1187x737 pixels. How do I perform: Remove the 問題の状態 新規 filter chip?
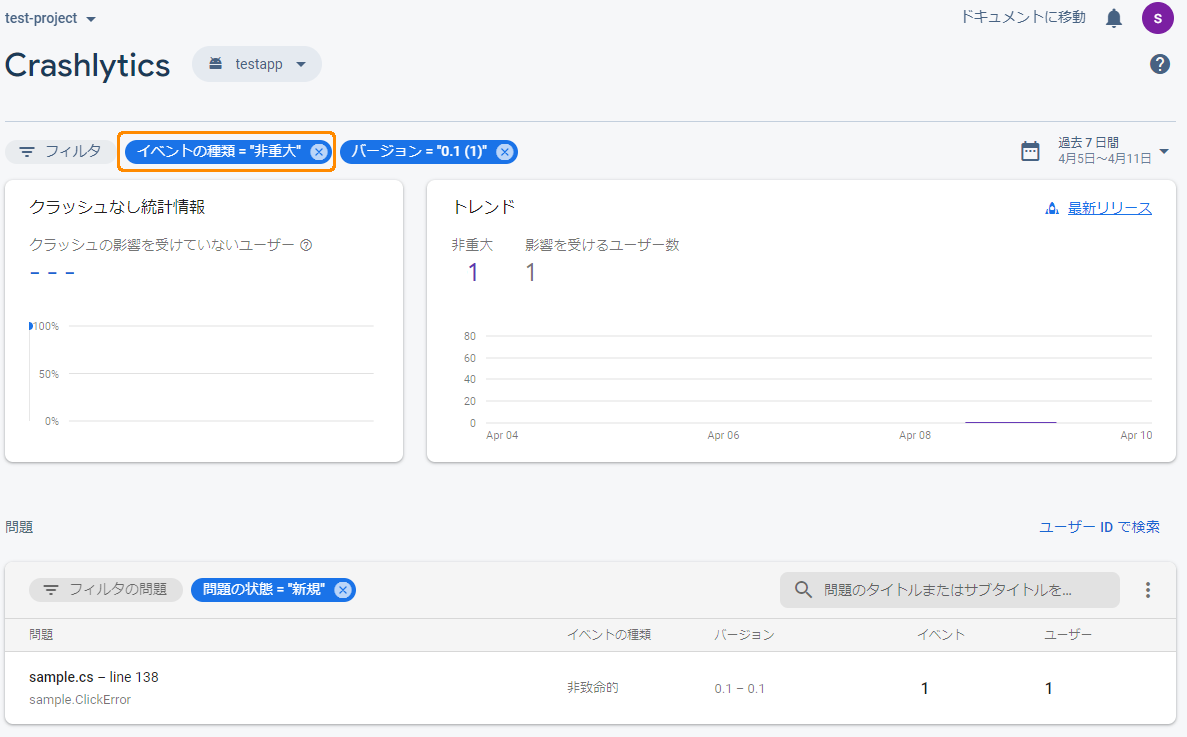tap(342, 590)
